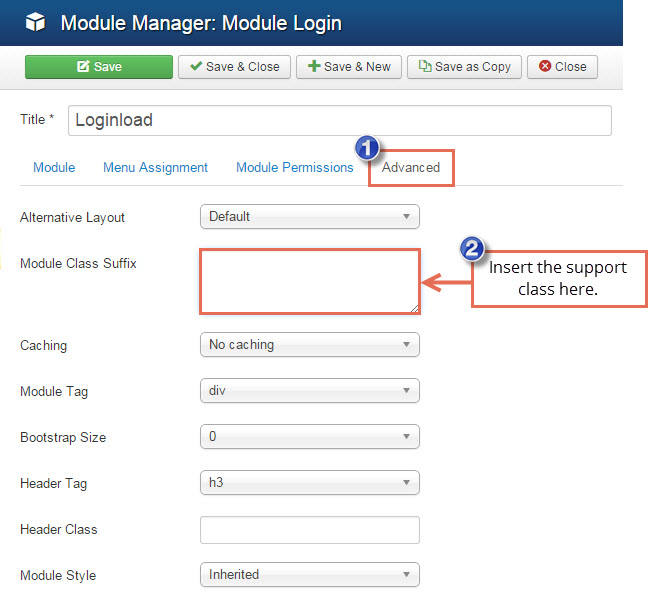Click the Module Manager: Module Login heading

[x=201, y=23]
